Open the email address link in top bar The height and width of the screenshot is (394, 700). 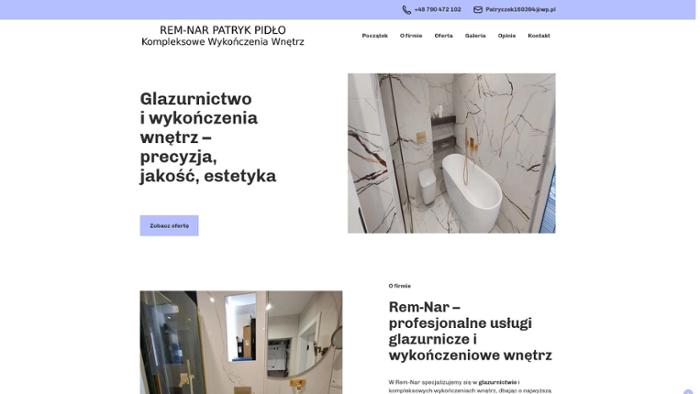click(521, 9)
